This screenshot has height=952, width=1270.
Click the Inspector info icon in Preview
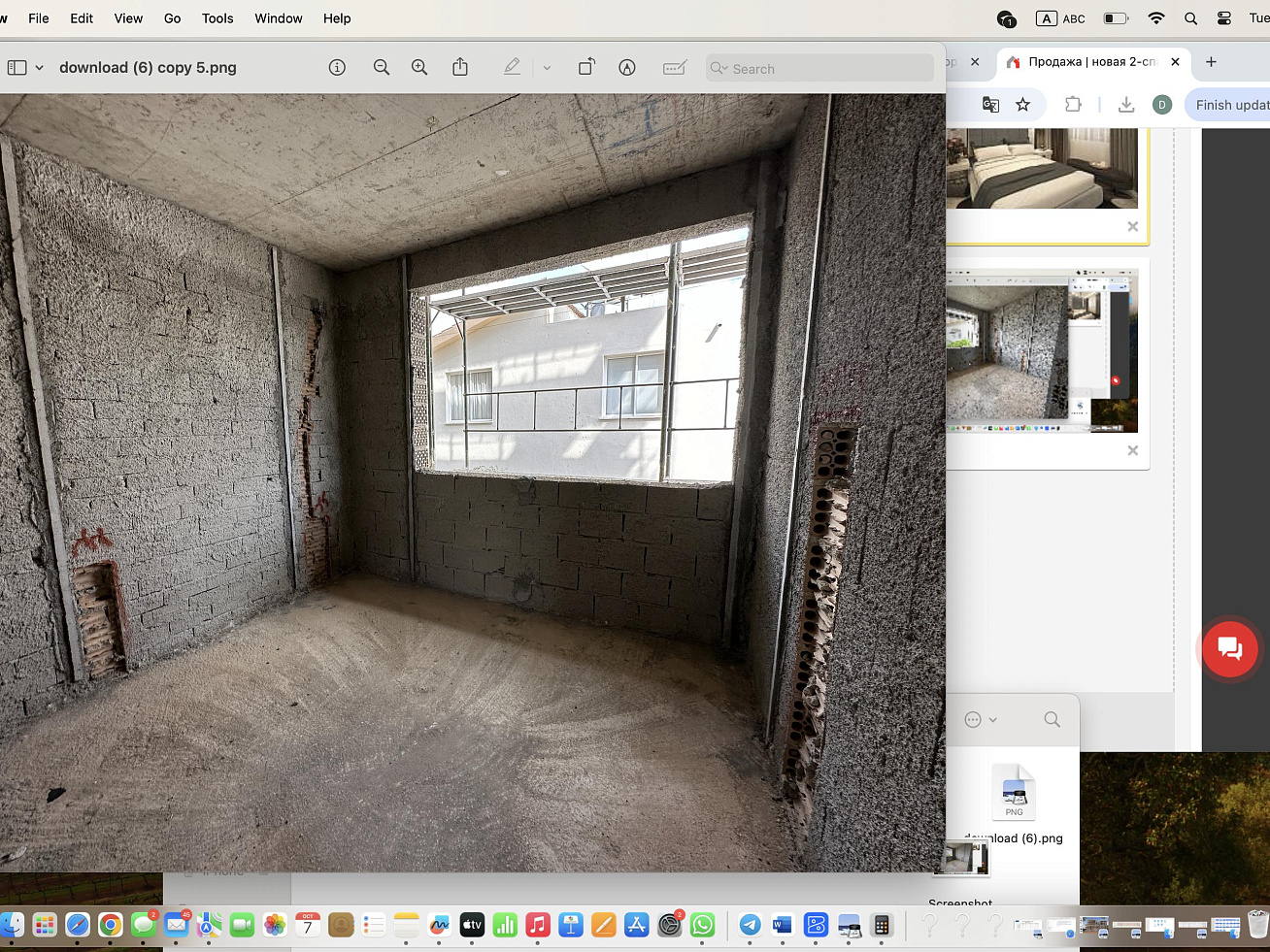(x=337, y=68)
